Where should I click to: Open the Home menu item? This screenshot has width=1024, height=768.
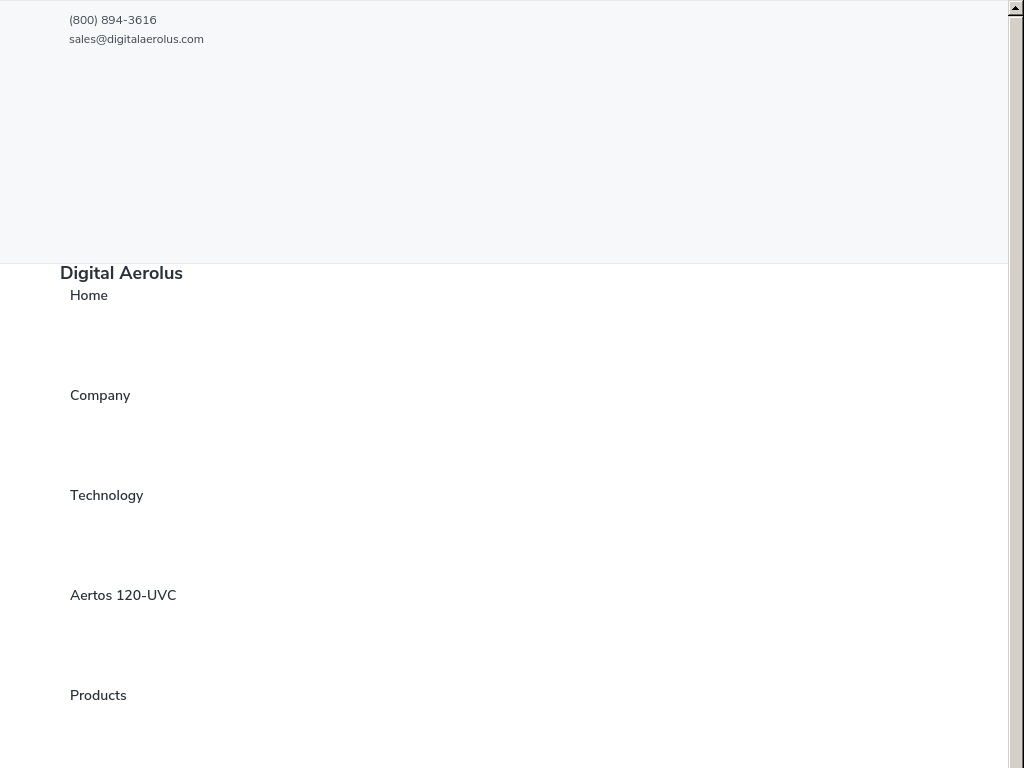click(x=89, y=295)
